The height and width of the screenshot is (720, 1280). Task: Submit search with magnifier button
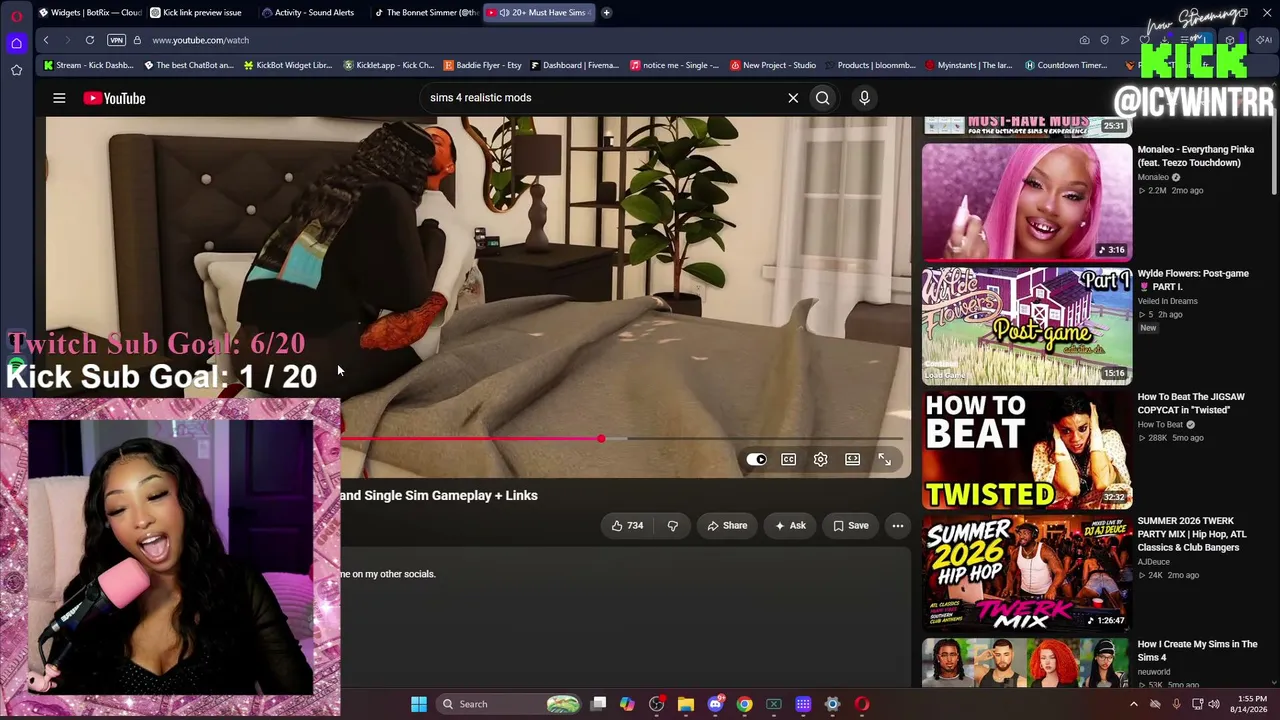coord(822,98)
